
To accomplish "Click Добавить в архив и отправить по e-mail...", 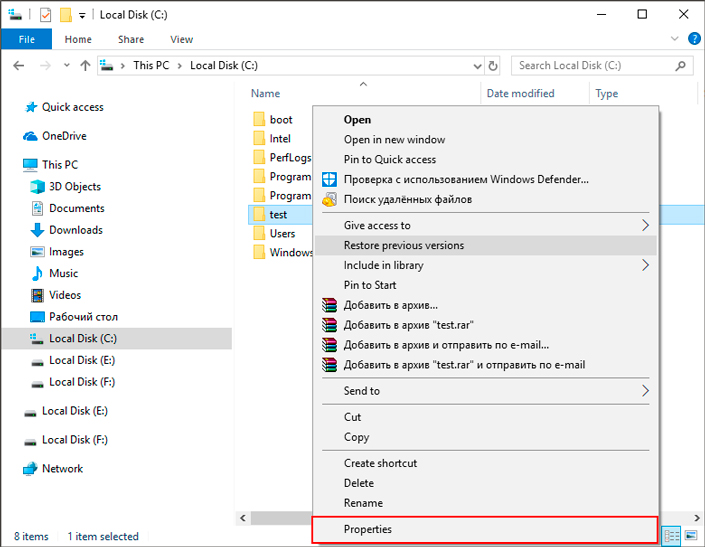I will 486,345.
